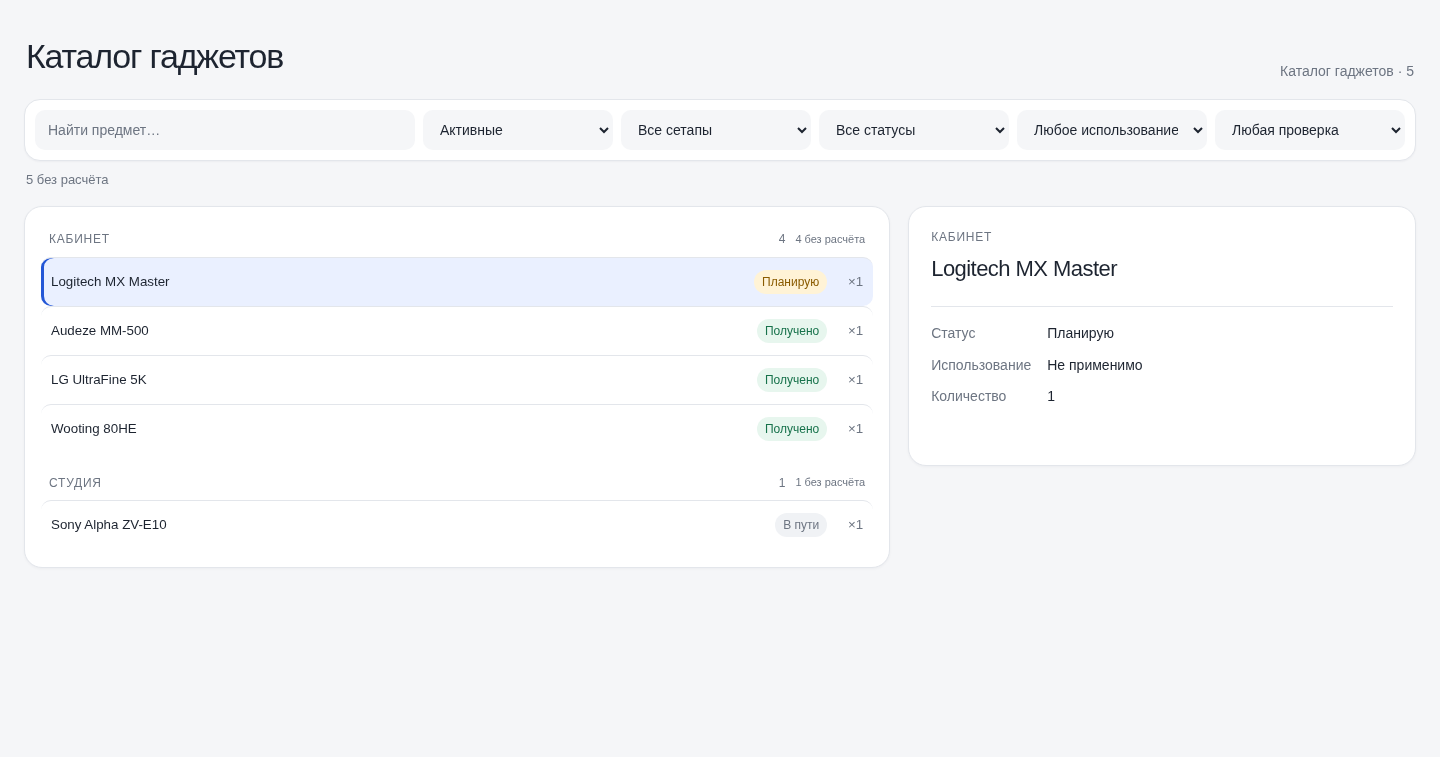Click the '4 без расчёта' label
This screenshot has width=1440, height=757.
(x=830, y=239)
